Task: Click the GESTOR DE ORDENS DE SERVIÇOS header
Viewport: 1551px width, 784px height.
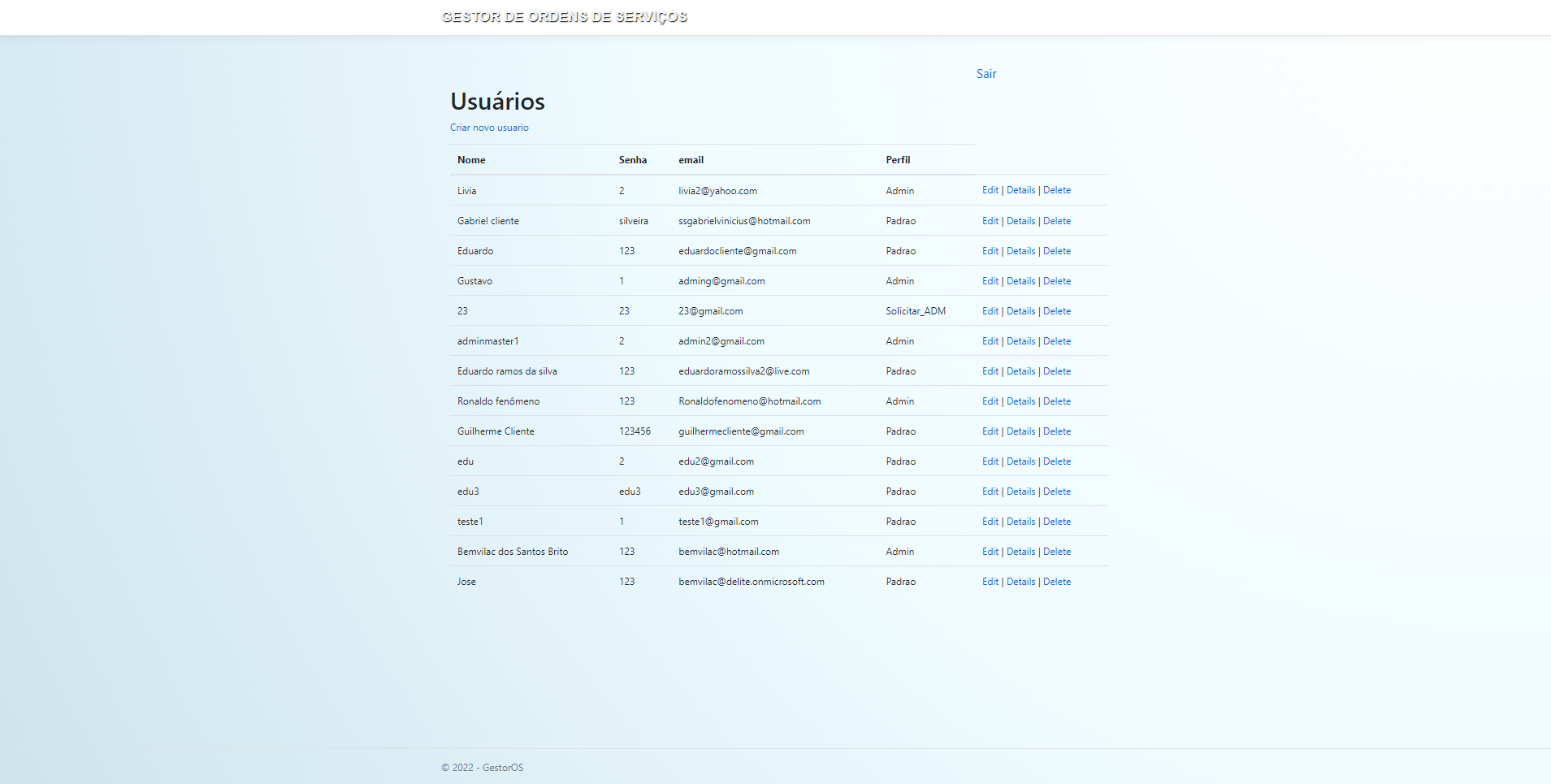Action: tap(564, 16)
